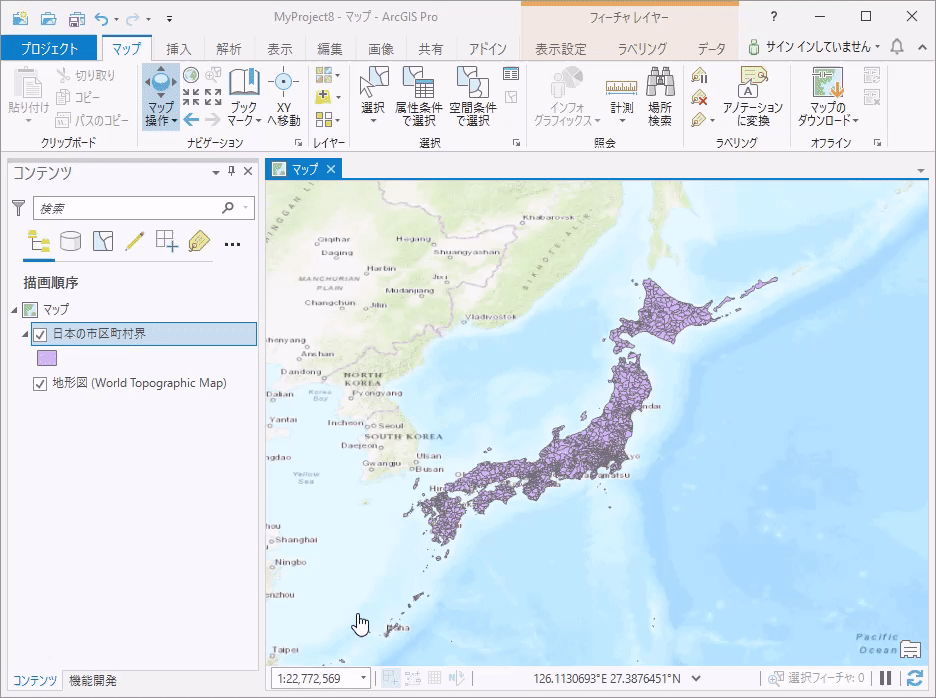Open サインインしていません sign-in dropdown
Viewport: 936px width, 698px height.
(815, 47)
